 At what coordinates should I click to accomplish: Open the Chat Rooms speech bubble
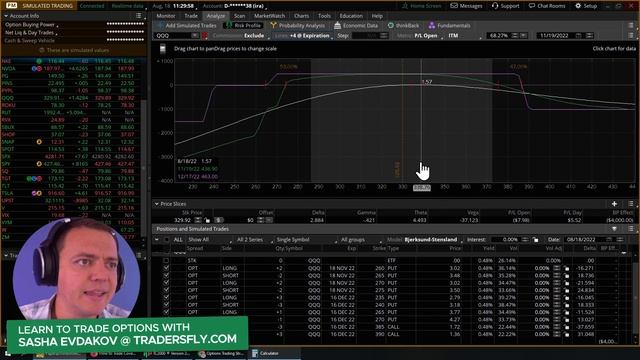(x=531, y=6)
